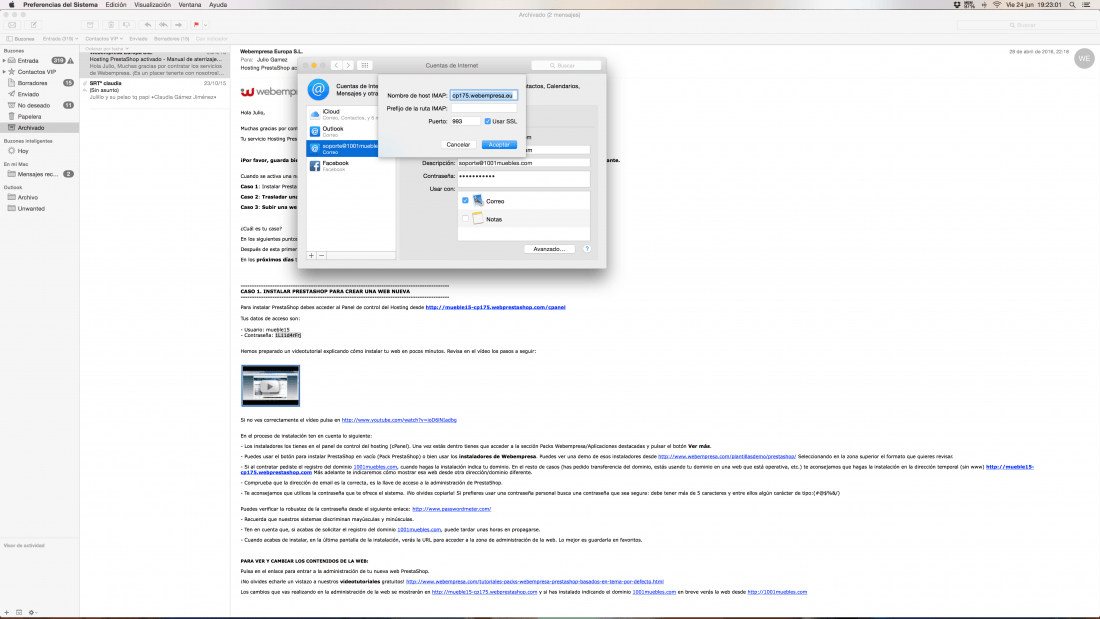Click junk thumbs-down icon in Mail toolbar
The height and width of the screenshot is (619, 1100).
126,25
